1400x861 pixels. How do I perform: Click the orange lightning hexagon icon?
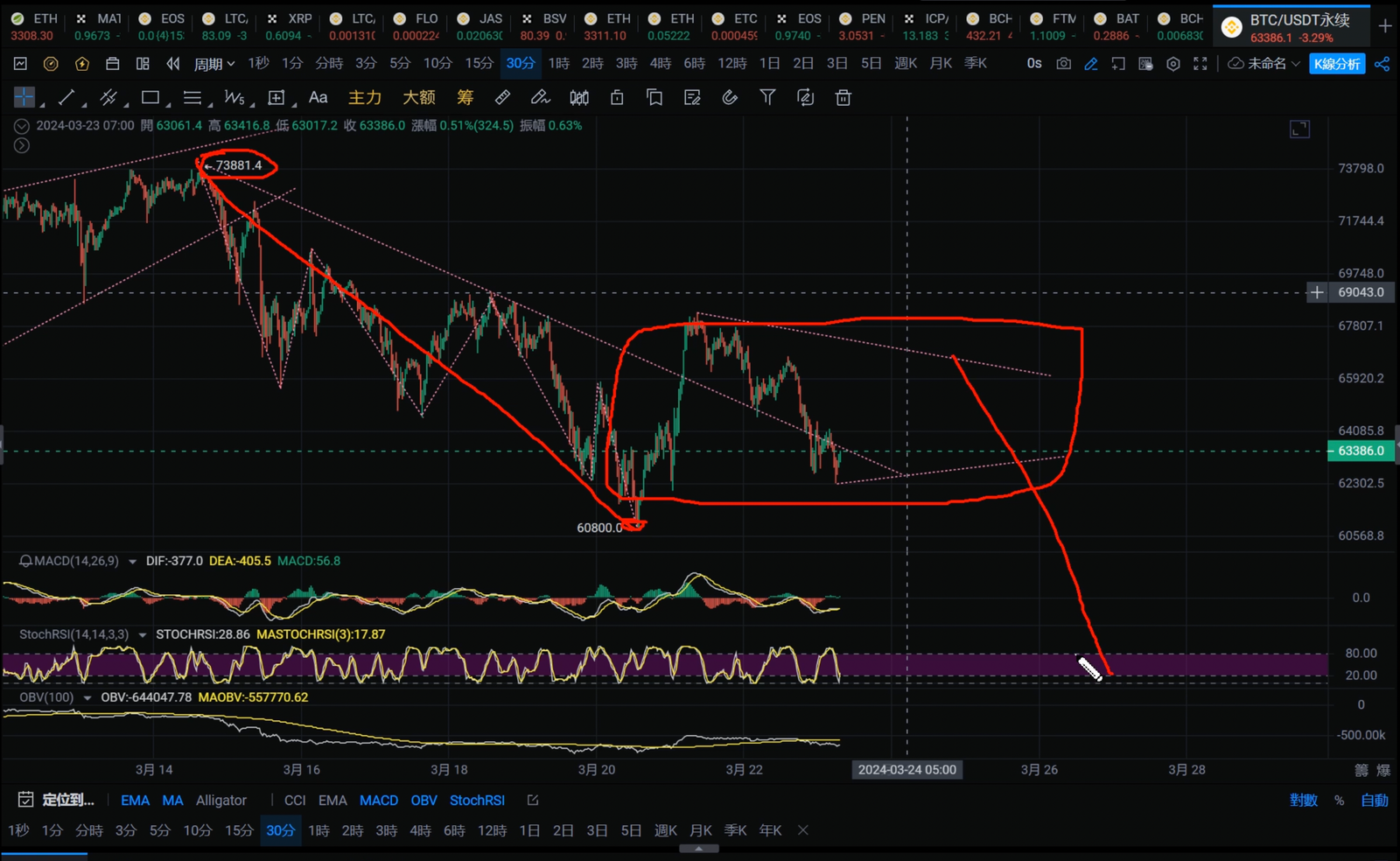81,63
